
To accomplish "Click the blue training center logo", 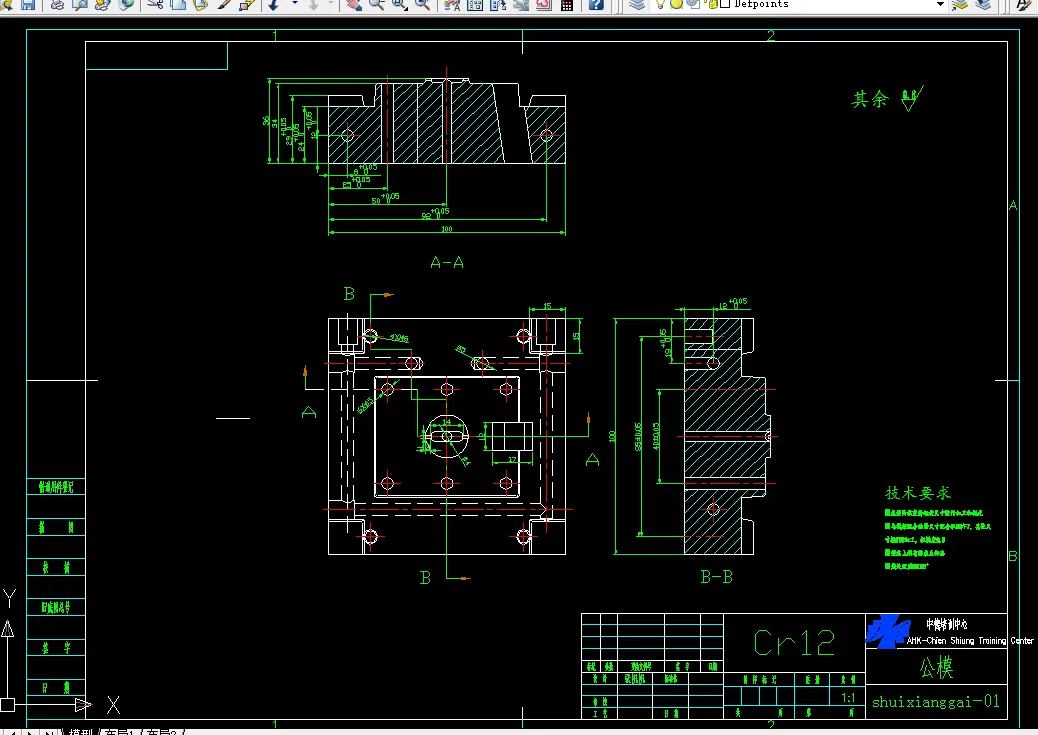I will [887, 632].
